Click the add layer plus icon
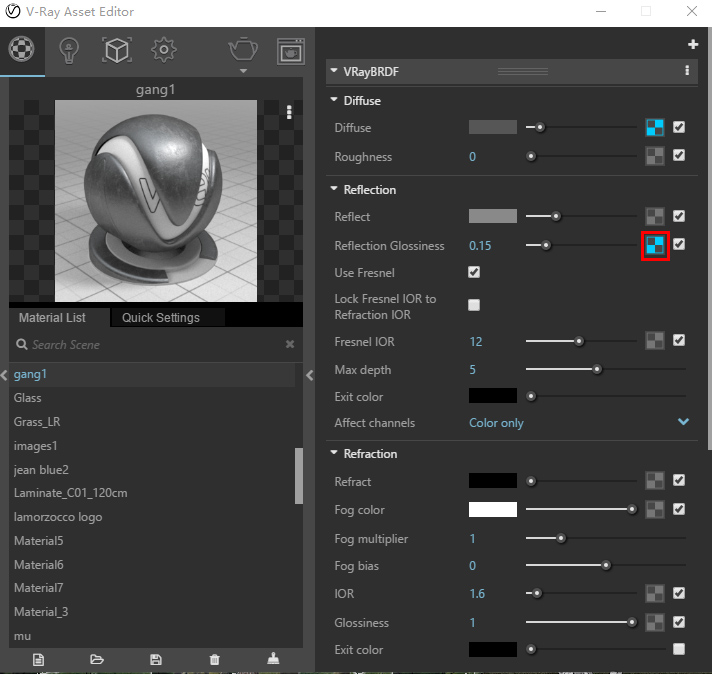 [x=692, y=44]
